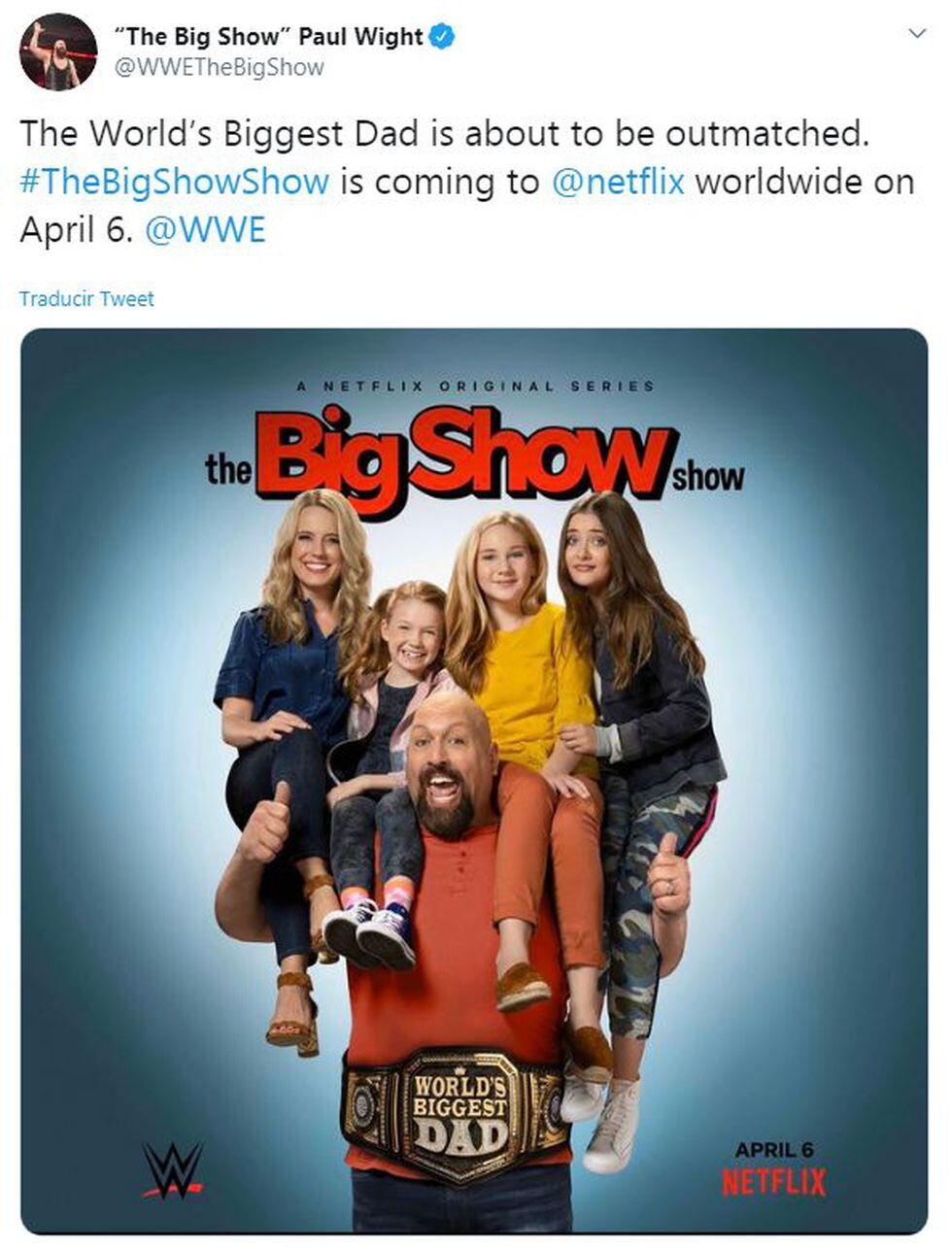Open the @netflix mention link
Image resolution: width=952 pixels, height=1248 pixels.
pos(618,182)
